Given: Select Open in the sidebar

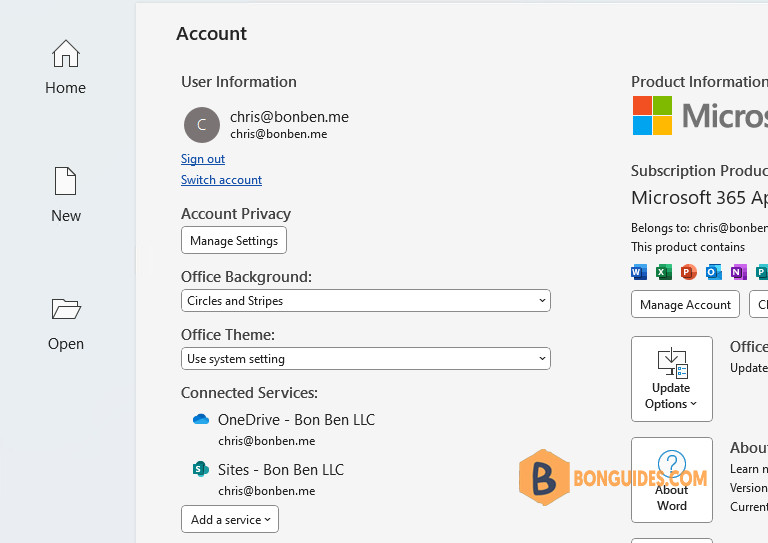Looking at the screenshot, I should point(66,324).
